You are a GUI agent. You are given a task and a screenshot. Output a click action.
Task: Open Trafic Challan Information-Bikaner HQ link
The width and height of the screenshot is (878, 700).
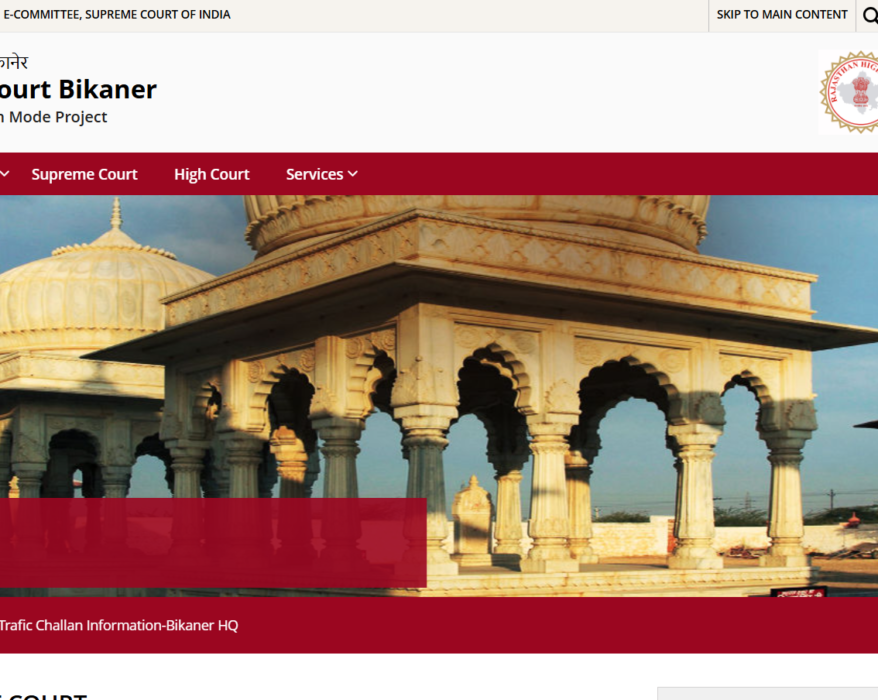(118, 625)
